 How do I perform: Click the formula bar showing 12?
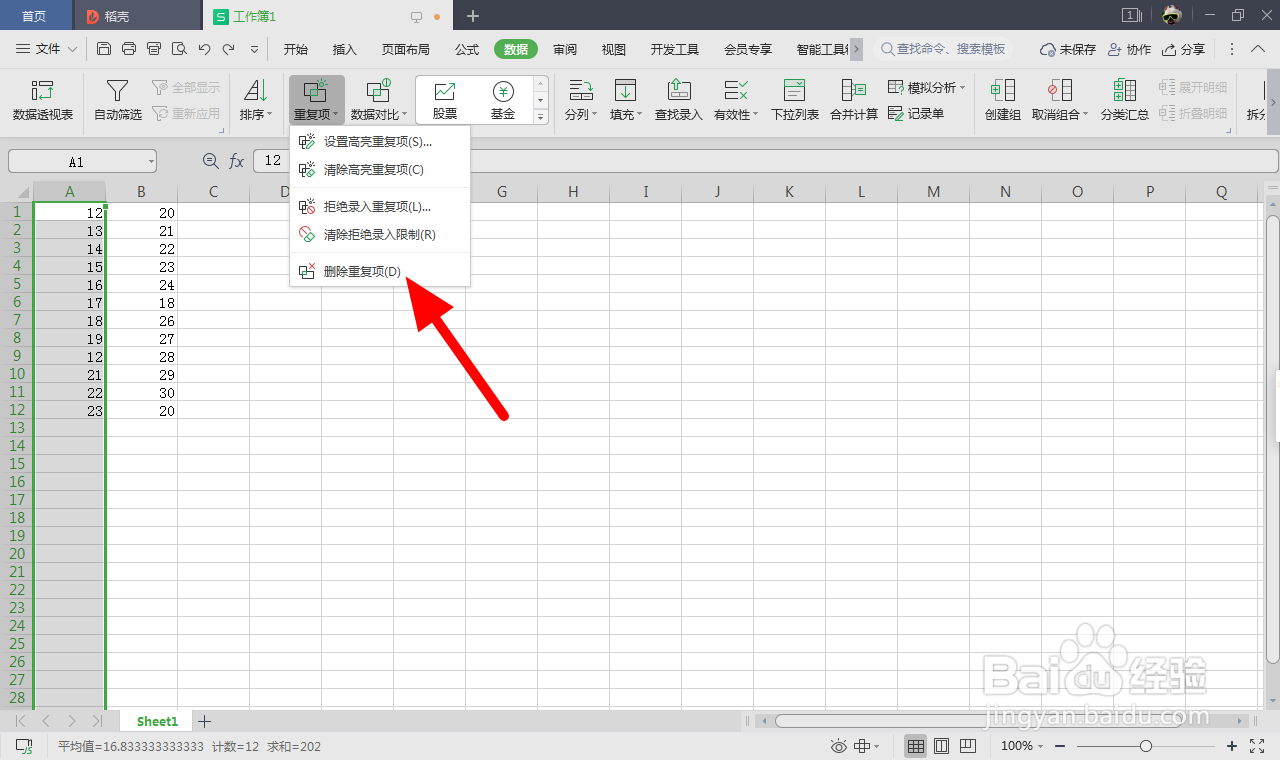pyautogui.click(x=766, y=161)
